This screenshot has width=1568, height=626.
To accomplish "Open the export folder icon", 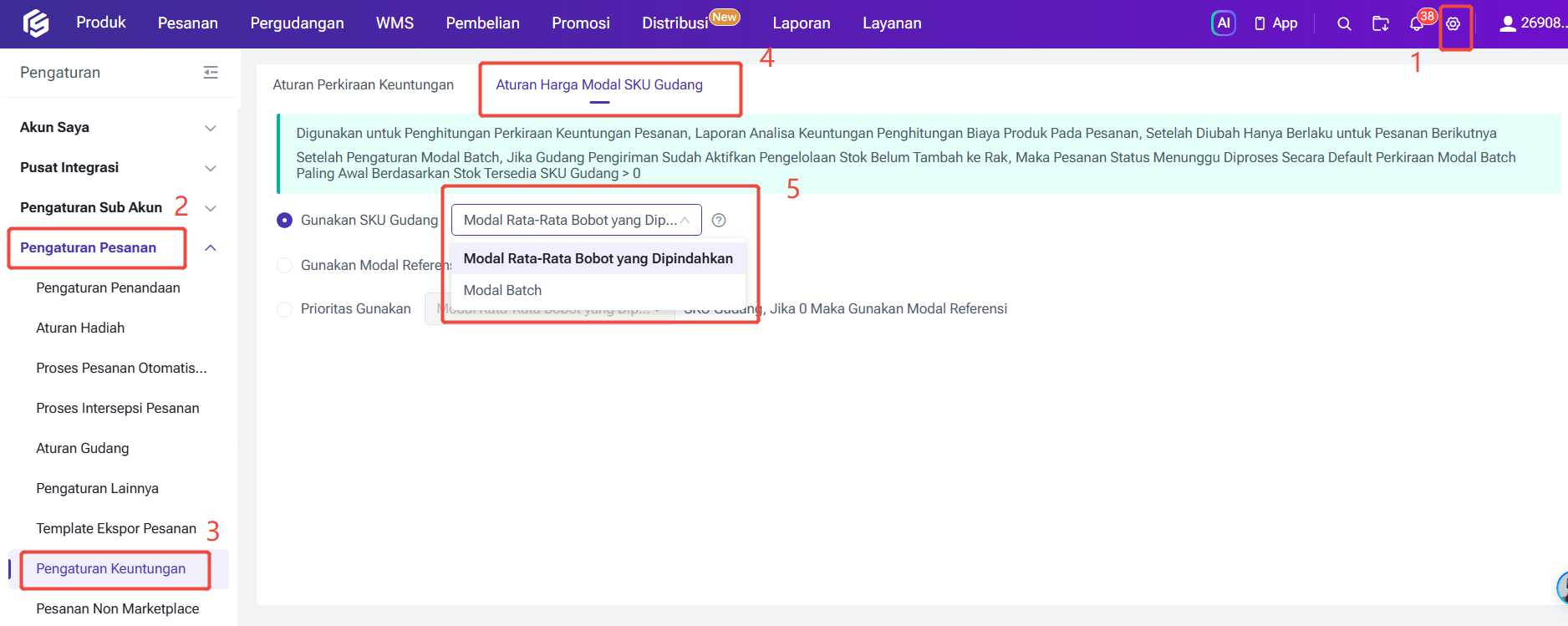I will (x=1381, y=23).
